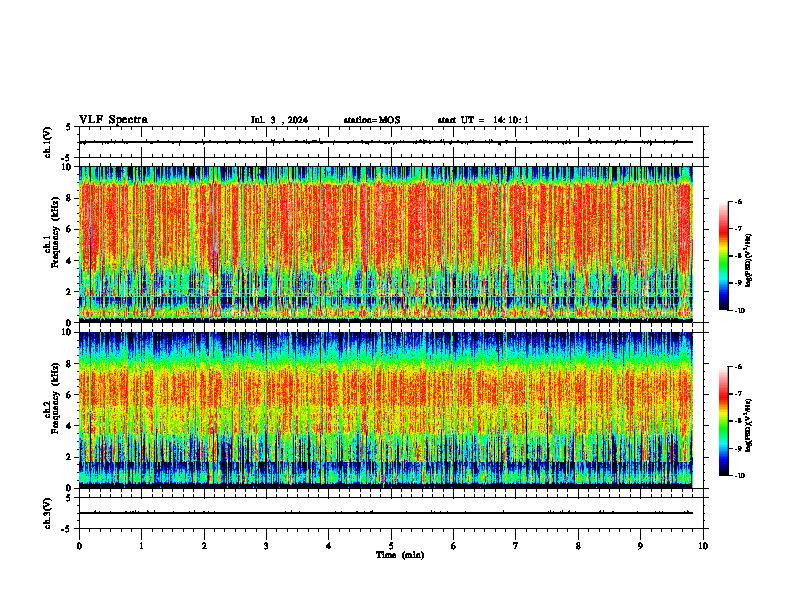Image resolution: width=792 pixels, height=612 pixels.
Task: Select the ch.2 spectrogram panel
Action: pos(385,410)
